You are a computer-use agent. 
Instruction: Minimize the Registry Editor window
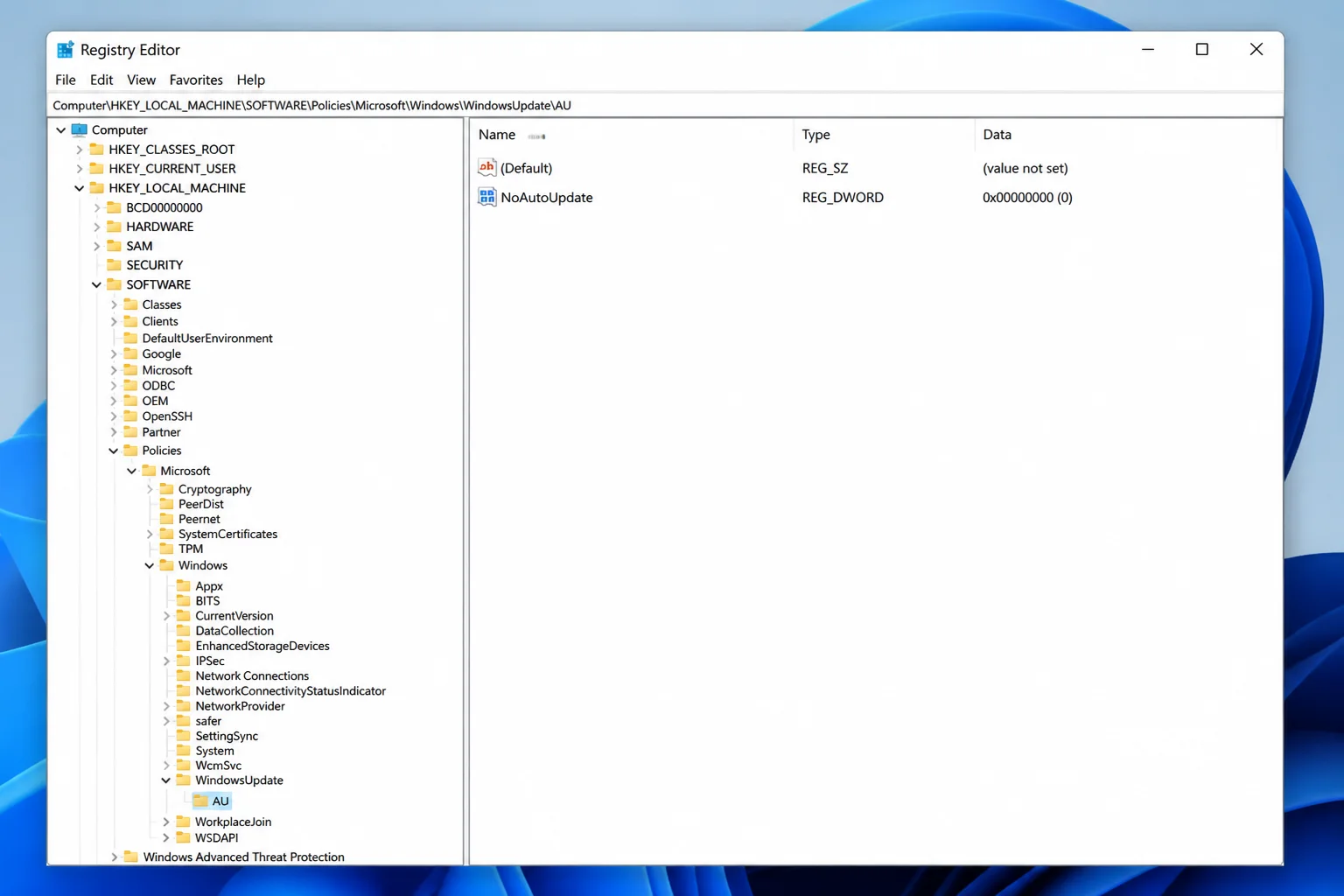(1148, 50)
